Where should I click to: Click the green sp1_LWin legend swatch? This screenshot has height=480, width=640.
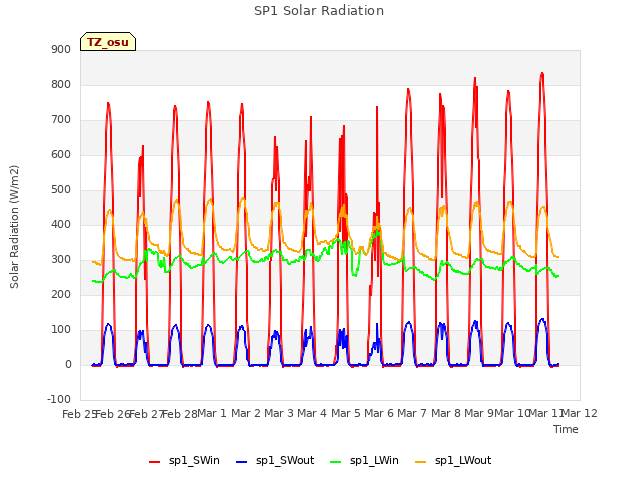(x=336, y=462)
